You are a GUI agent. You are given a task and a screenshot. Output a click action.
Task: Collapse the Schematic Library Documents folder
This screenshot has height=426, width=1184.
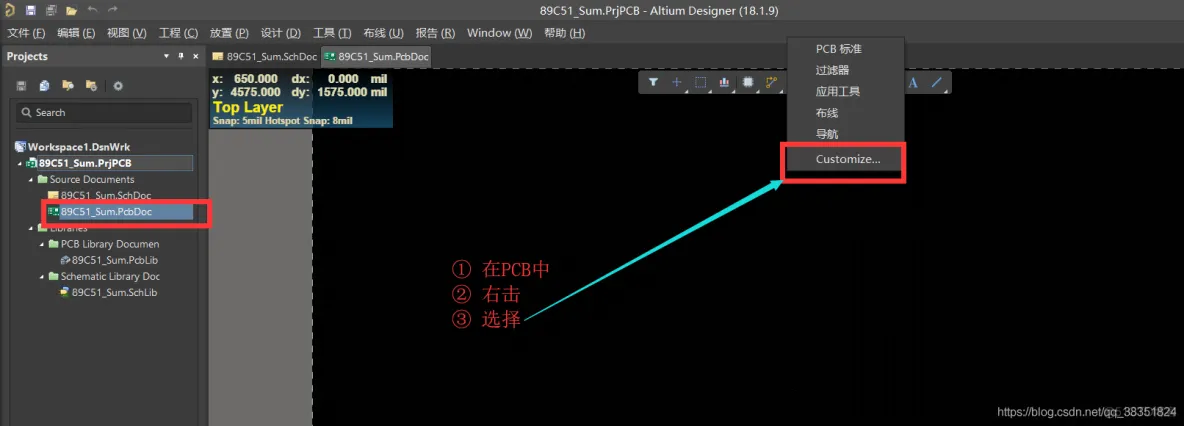[42, 276]
